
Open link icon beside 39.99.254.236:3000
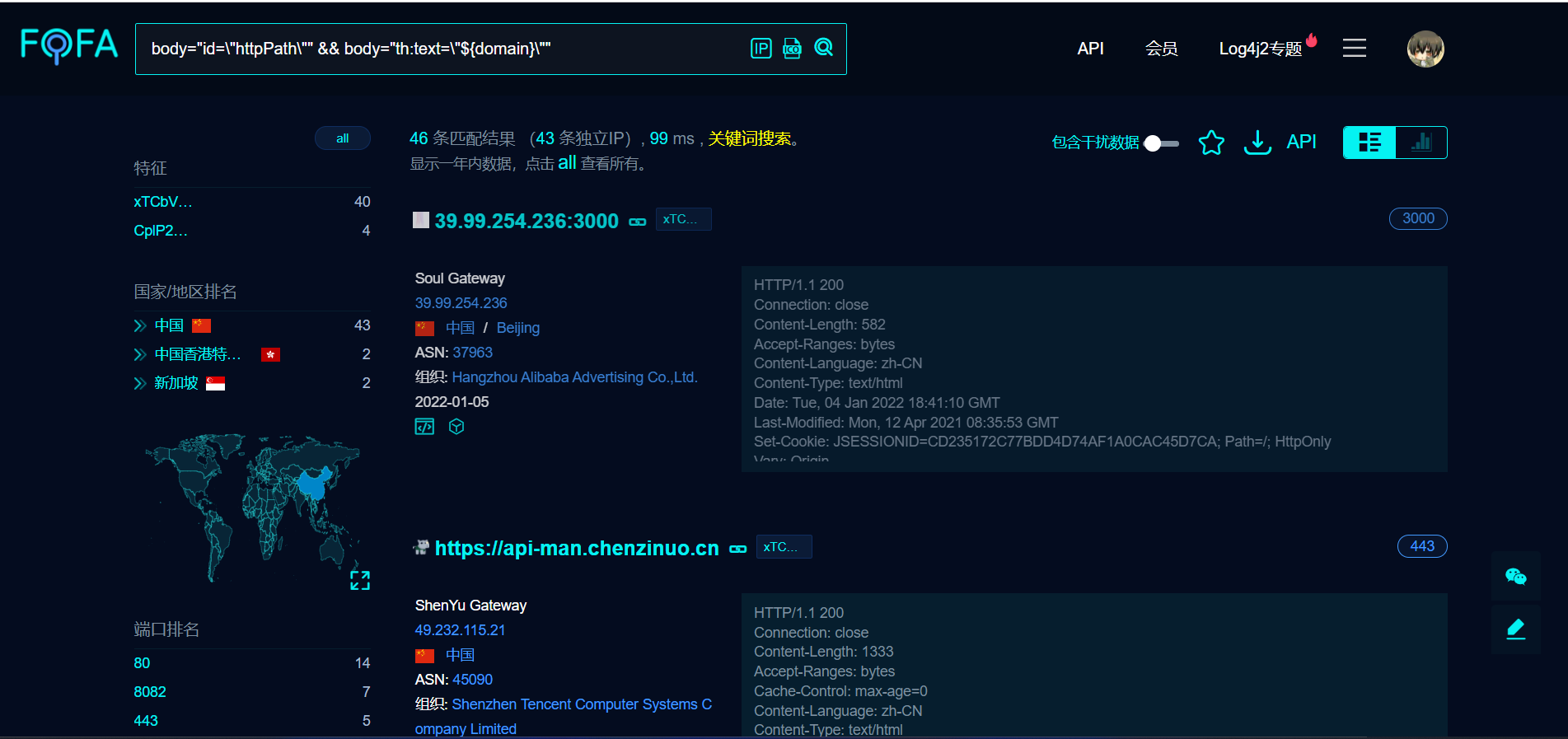tap(638, 222)
